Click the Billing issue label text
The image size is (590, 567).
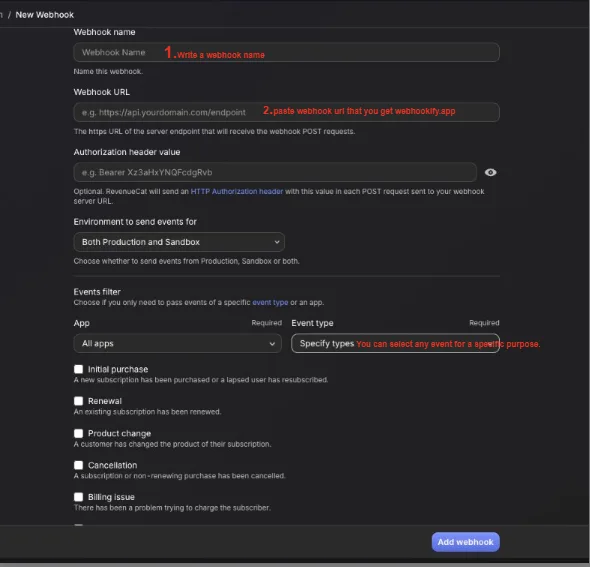pyautogui.click(x=111, y=497)
